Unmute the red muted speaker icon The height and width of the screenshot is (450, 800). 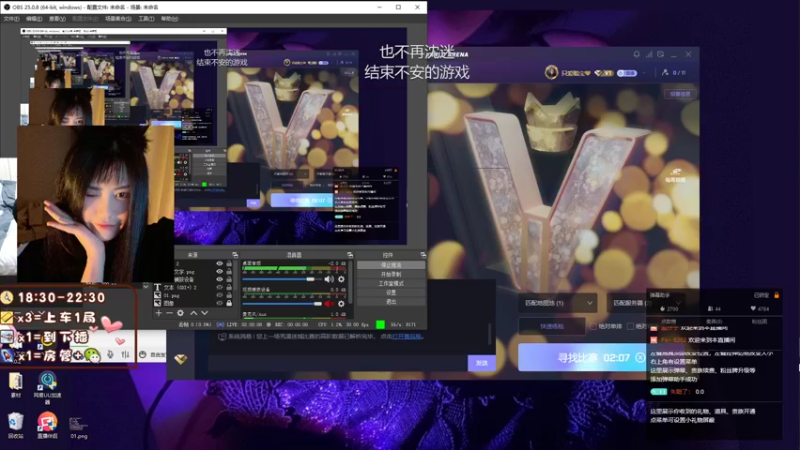(x=329, y=304)
